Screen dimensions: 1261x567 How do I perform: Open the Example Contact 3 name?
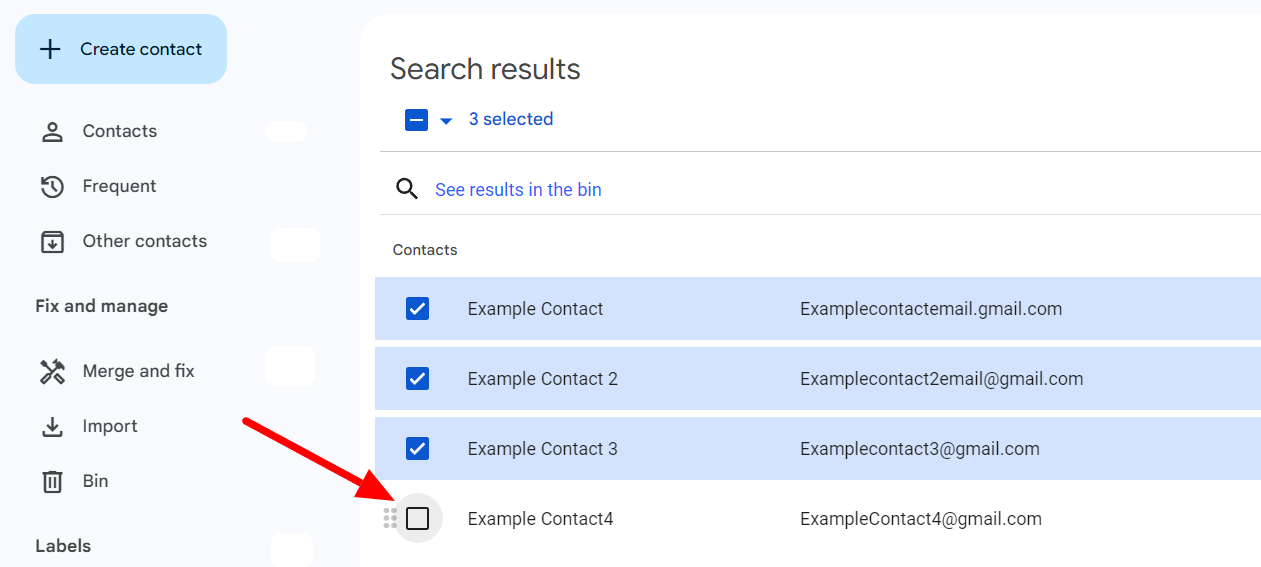coord(543,449)
